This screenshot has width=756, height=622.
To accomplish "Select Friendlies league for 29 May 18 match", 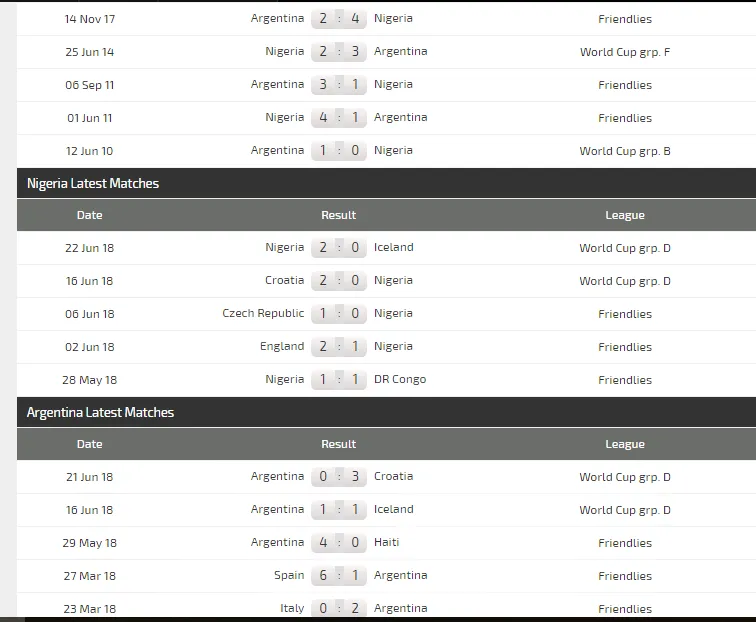I will tap(625, 543).
